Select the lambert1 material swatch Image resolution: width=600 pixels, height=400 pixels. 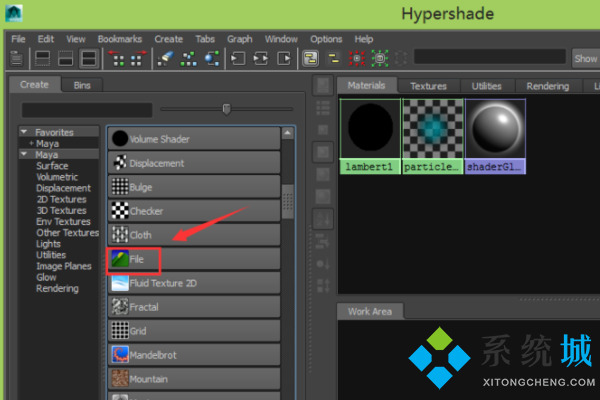coord(370,133)
